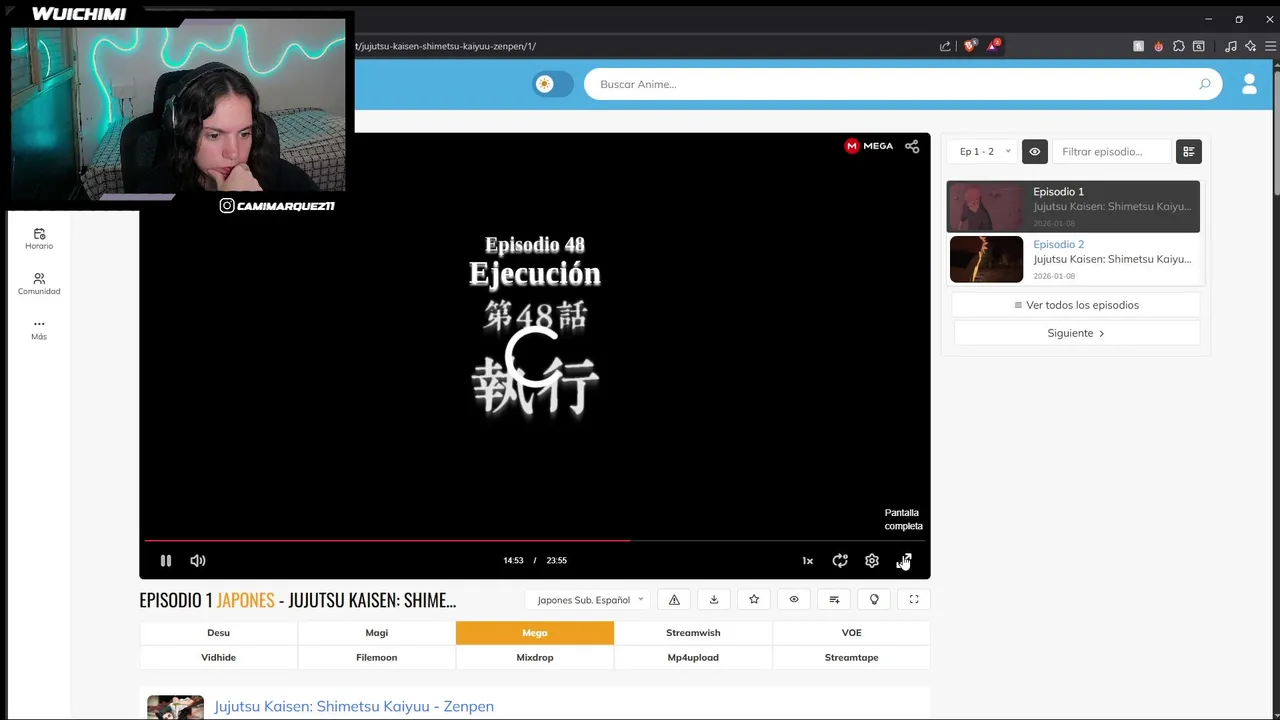Select Episodio 1 in the episode list

(1073, 207)
